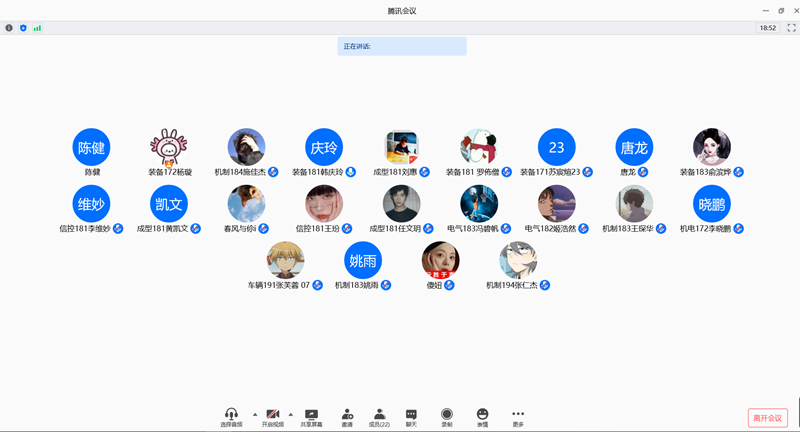Open the Chat (聊天) panel
This screenshot has width=800, height=432.
point(411,415)
